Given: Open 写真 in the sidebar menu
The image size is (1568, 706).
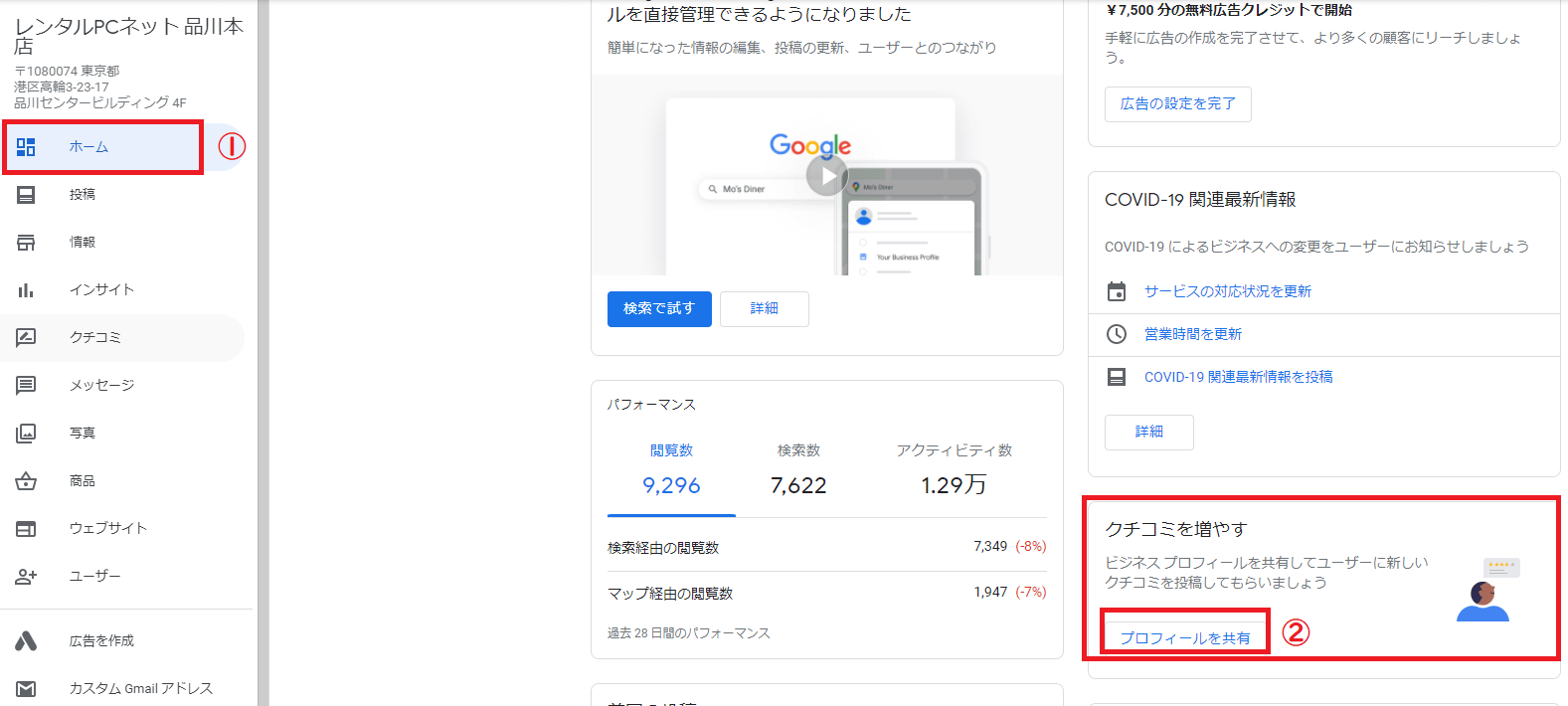Looking at the screenshot, I should click(x=122, y=434).
